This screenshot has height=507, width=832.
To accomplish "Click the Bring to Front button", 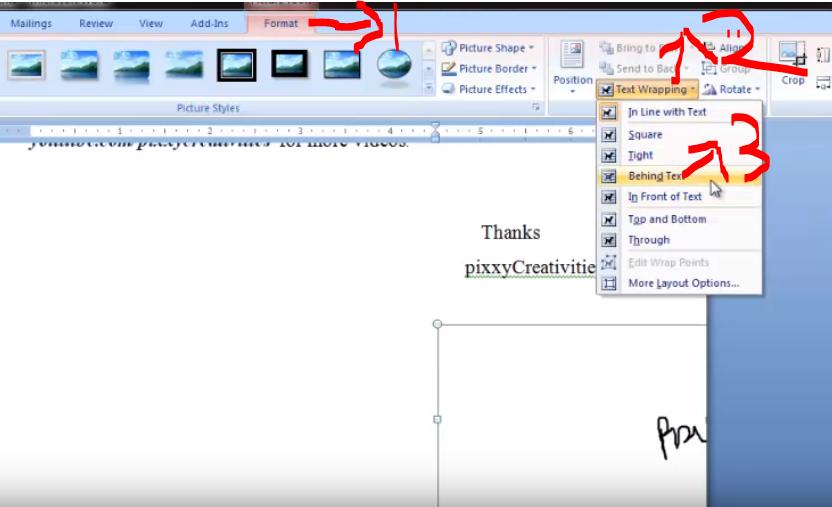I will pyautogui.click(x=645, y=48).
